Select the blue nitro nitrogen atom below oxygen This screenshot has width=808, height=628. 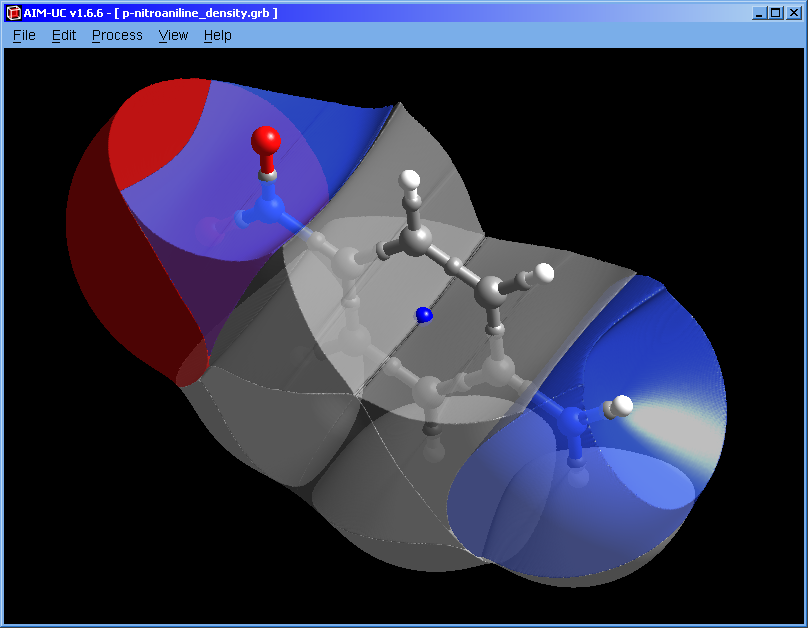pos(268,208)
